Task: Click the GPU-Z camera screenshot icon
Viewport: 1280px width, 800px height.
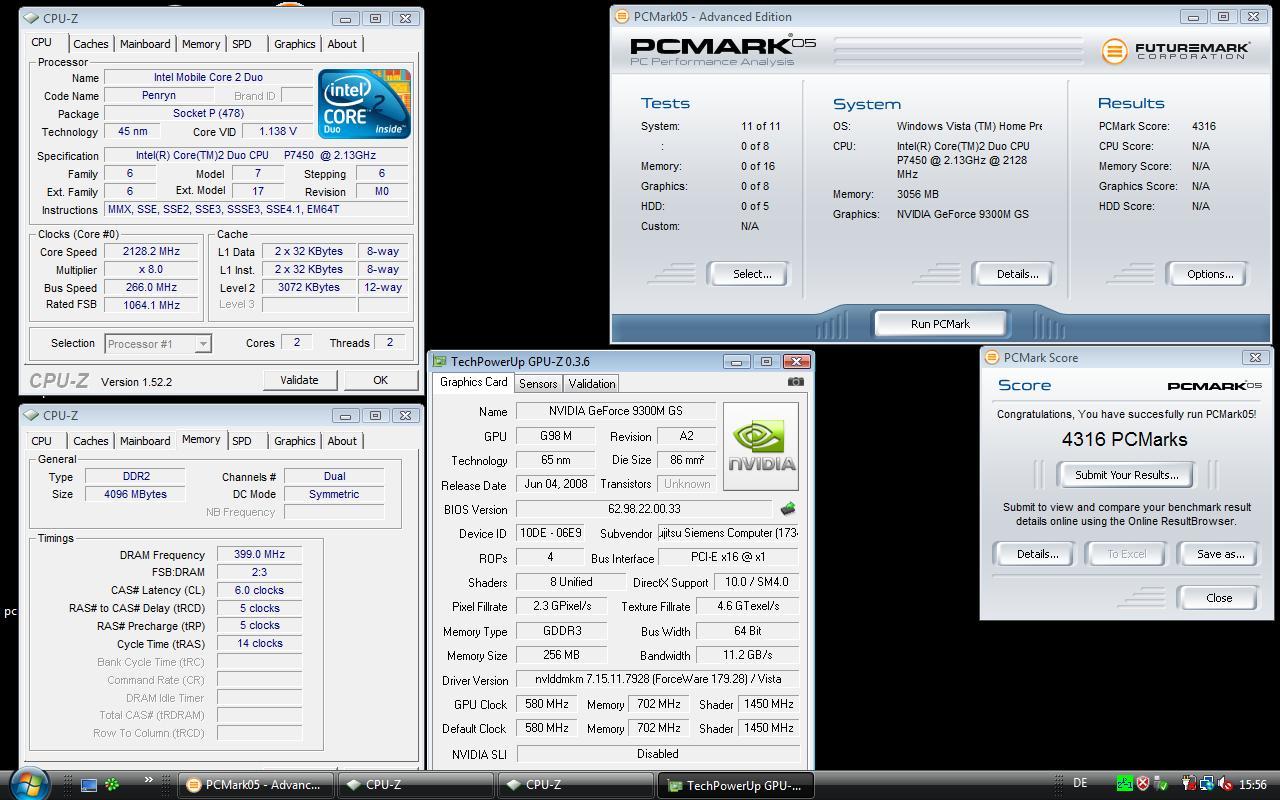Action: point(795,381)
